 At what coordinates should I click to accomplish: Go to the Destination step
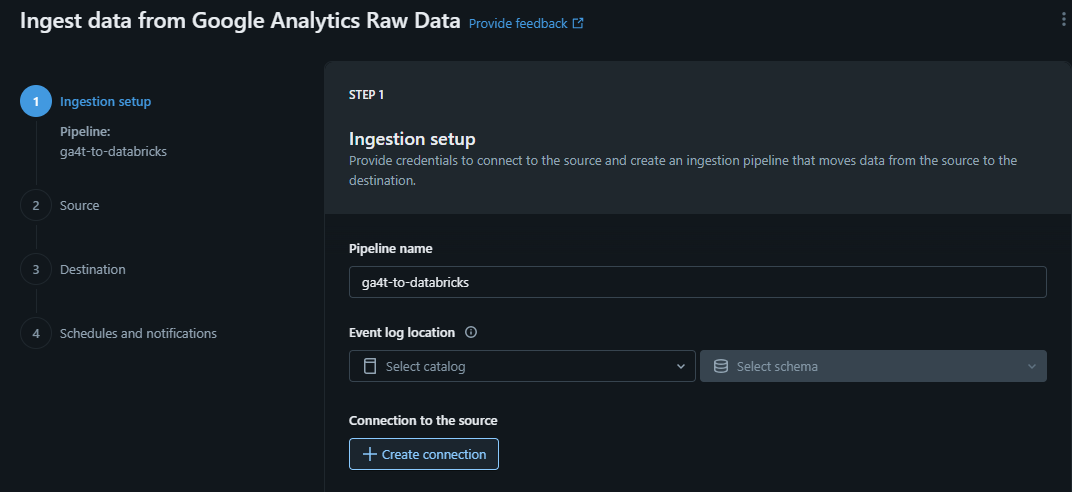pyautogui.click(x=93, y=269)
